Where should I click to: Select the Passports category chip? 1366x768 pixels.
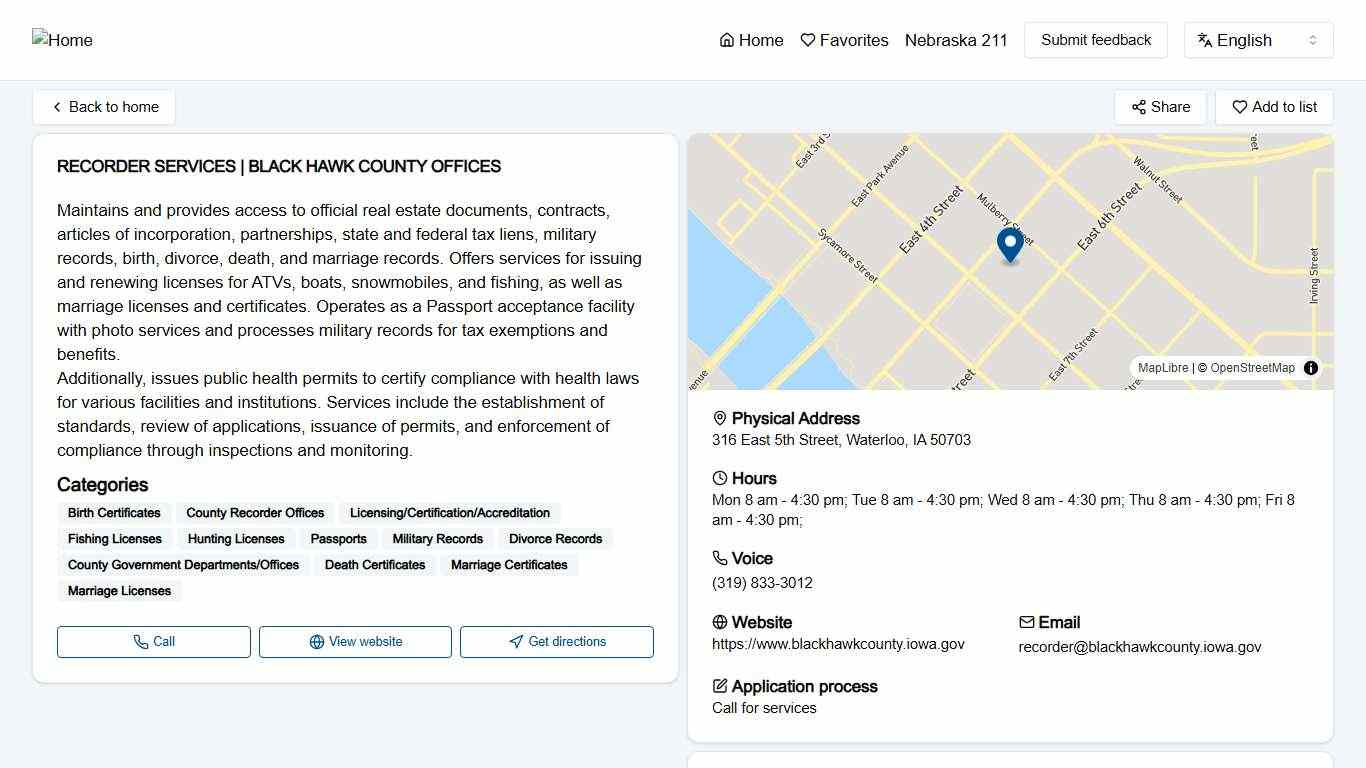tap(338, 539)
